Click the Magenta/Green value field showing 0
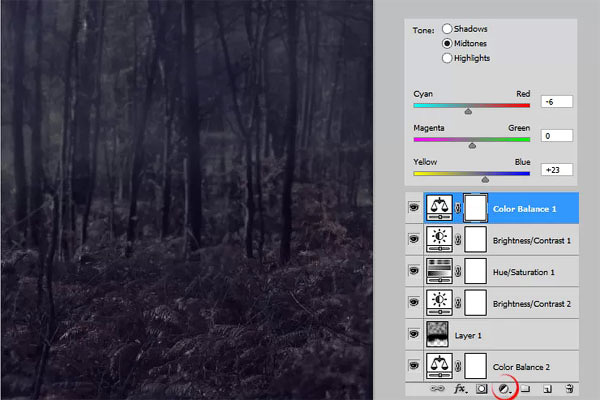 (557, 136)
